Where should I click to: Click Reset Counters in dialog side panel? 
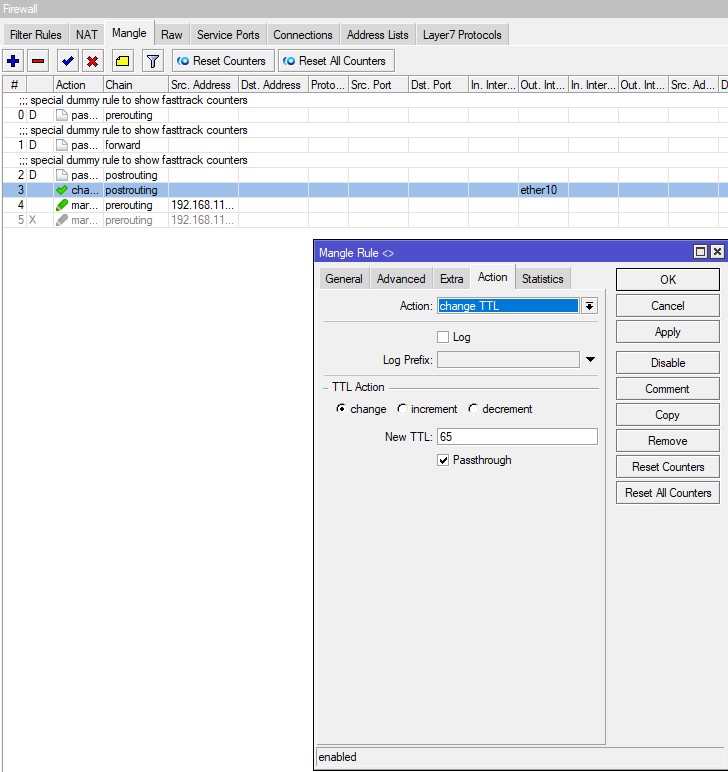[667, 467]
